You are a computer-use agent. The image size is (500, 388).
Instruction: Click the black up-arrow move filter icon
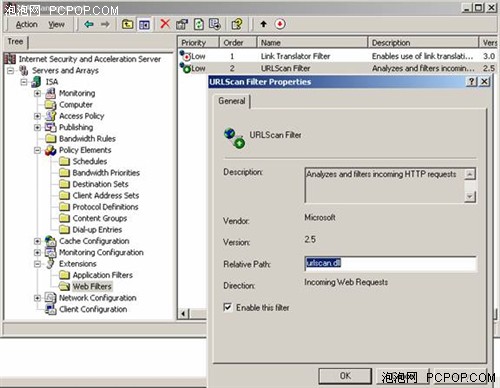[x=263, y=24]
